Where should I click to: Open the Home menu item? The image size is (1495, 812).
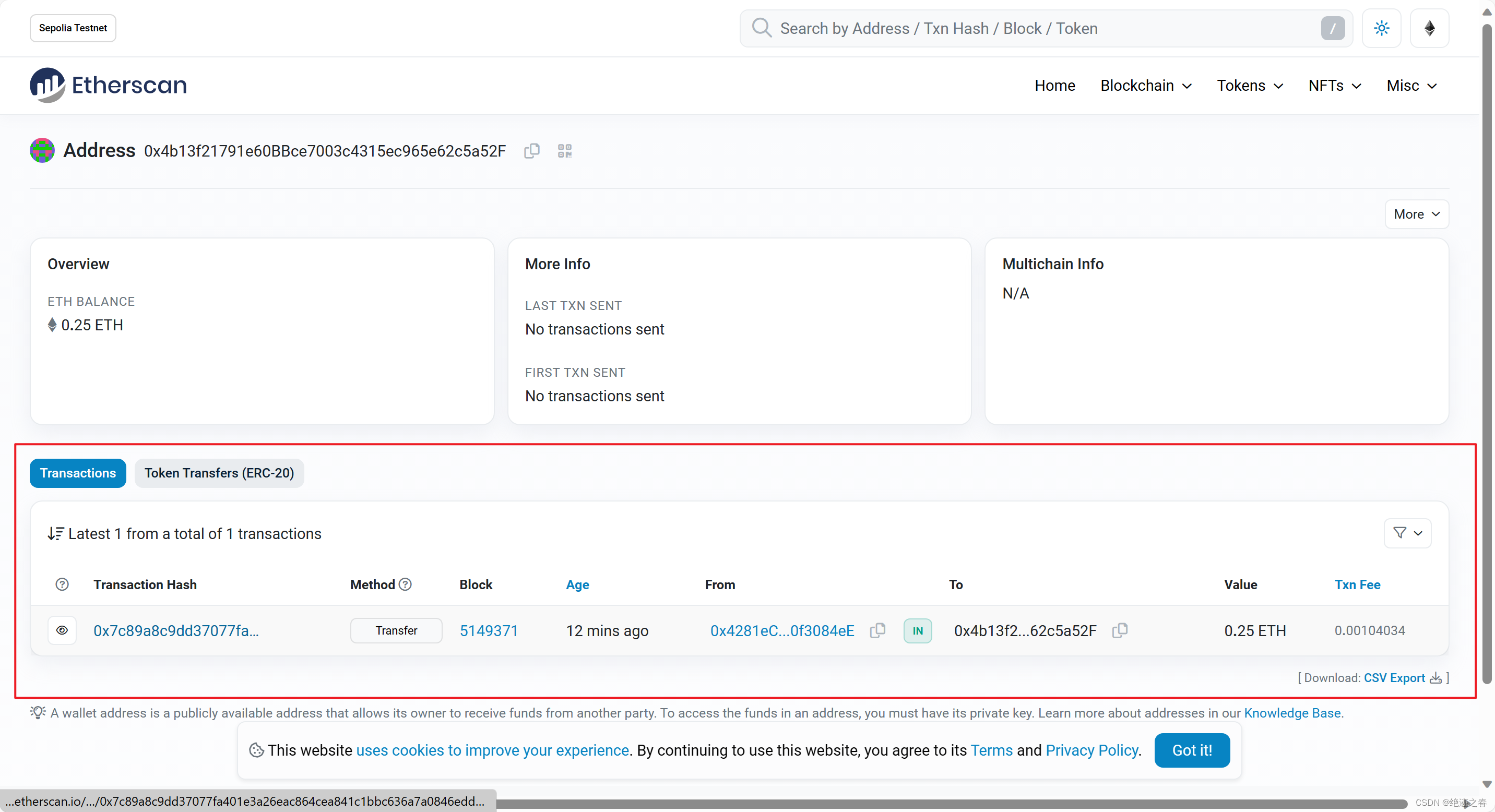tap(1054, 86)
